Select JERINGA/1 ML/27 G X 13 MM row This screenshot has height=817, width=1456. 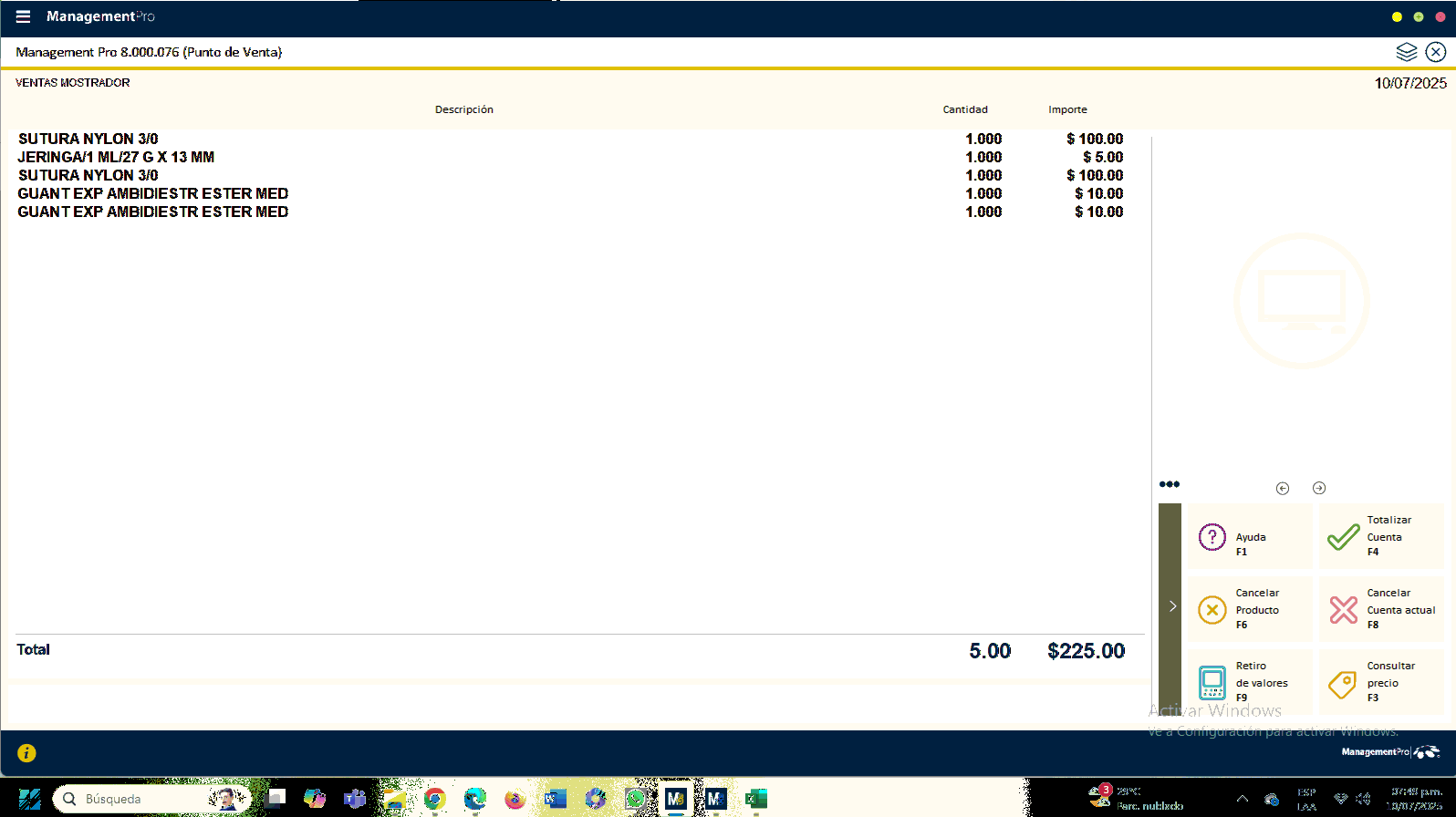(571, 157)
